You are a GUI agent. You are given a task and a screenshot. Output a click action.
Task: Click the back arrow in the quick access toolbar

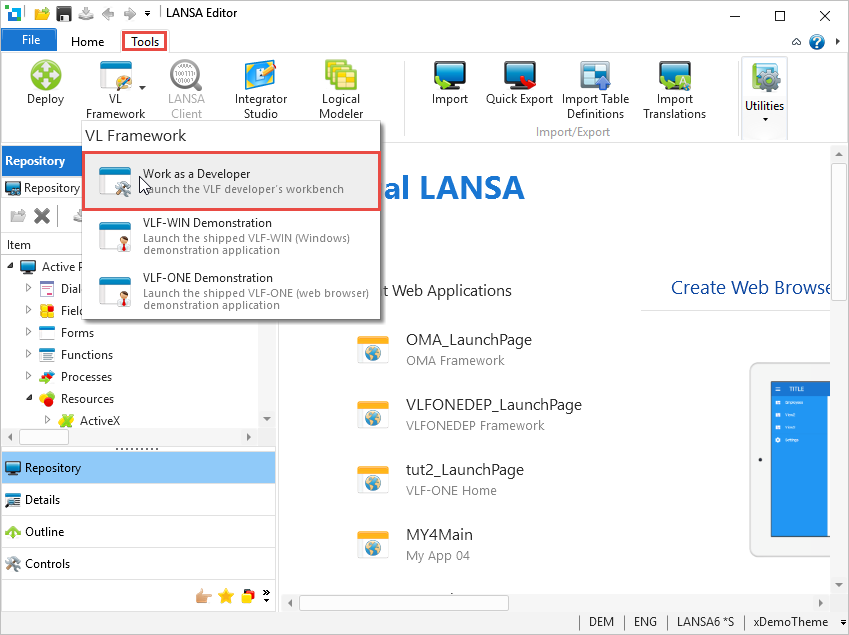pyautogui.click(x=108, y=14)
